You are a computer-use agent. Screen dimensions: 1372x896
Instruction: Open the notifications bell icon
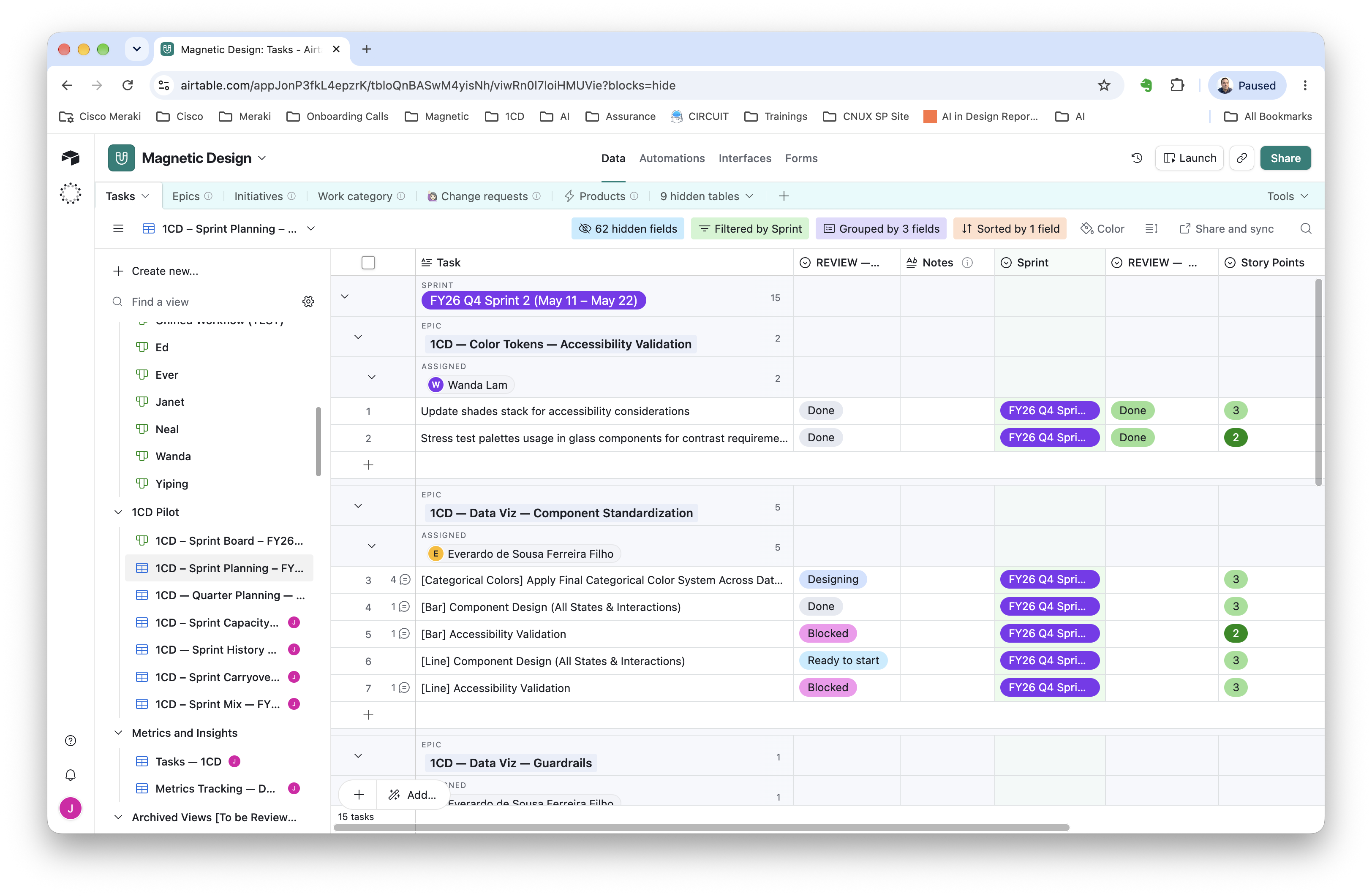[70, 775]
